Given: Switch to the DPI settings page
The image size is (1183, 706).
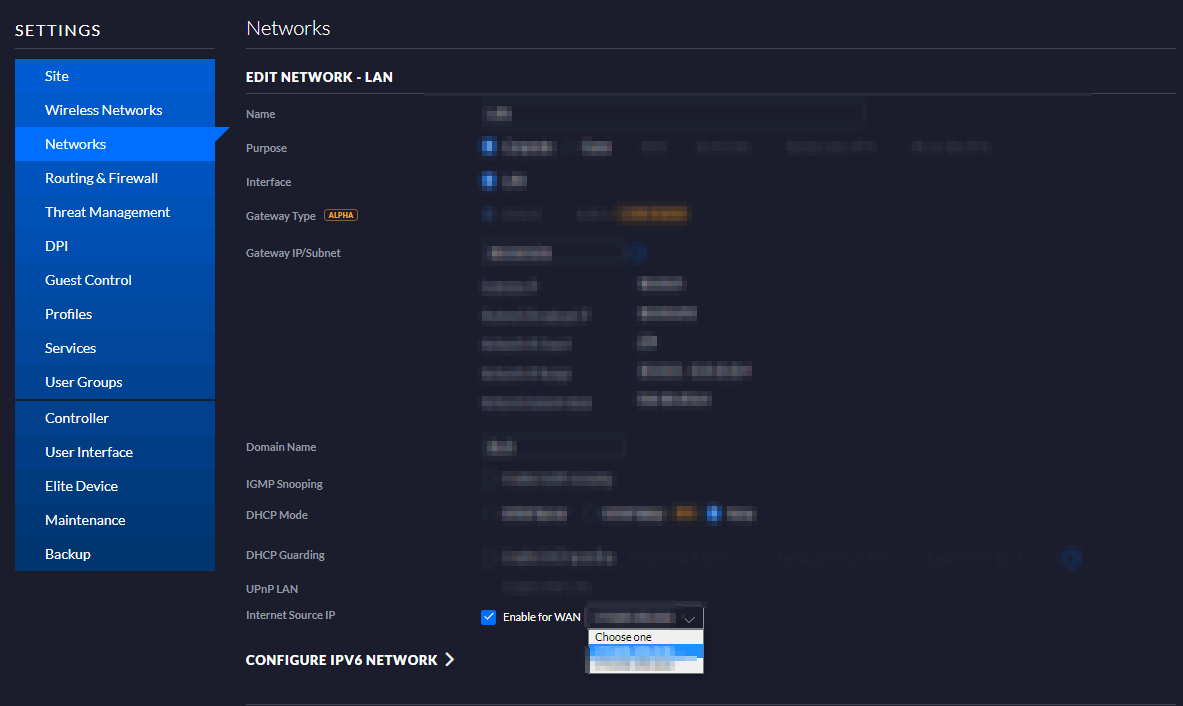Looking at the screenshot, I should click(56, 246).
